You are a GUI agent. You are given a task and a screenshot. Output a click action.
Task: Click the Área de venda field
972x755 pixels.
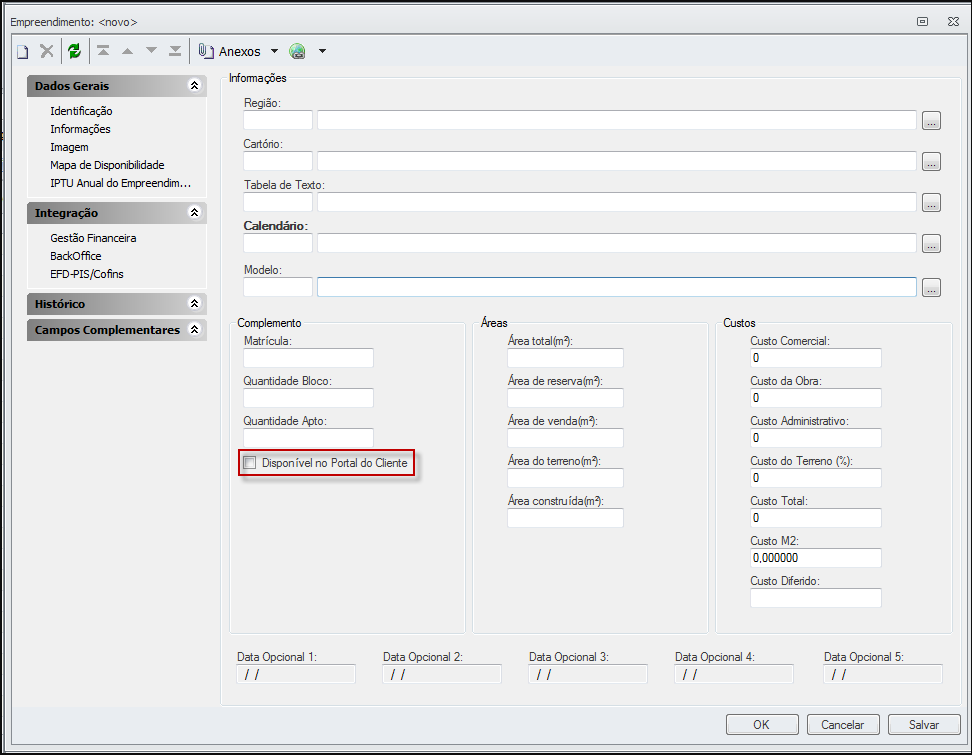coord(565,438)
